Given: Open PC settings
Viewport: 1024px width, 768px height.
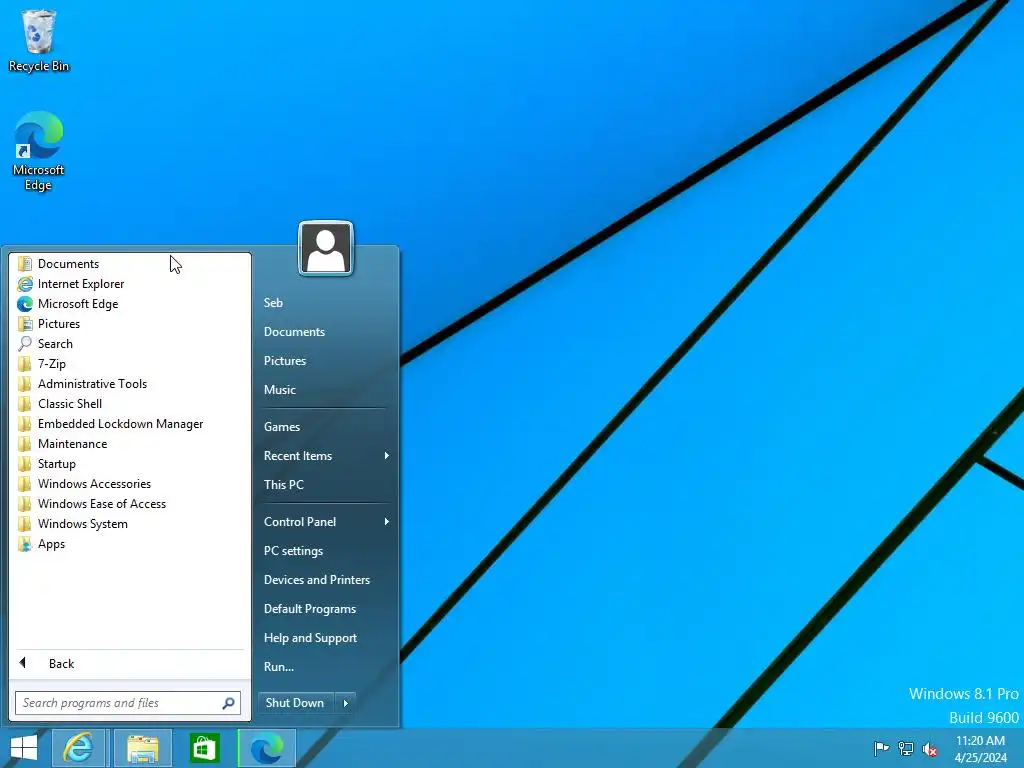Looking at the screenshot, I should (x=293, y=551).
